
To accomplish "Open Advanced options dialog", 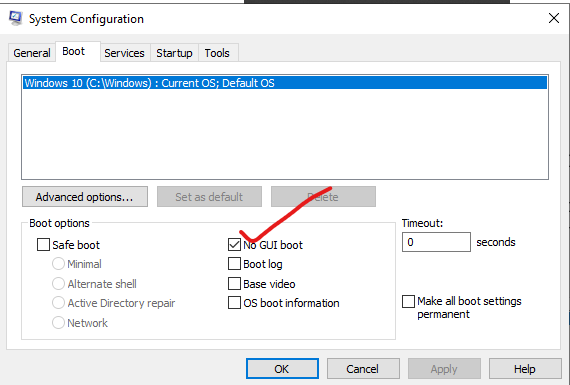I will click(x=85, y=197).
